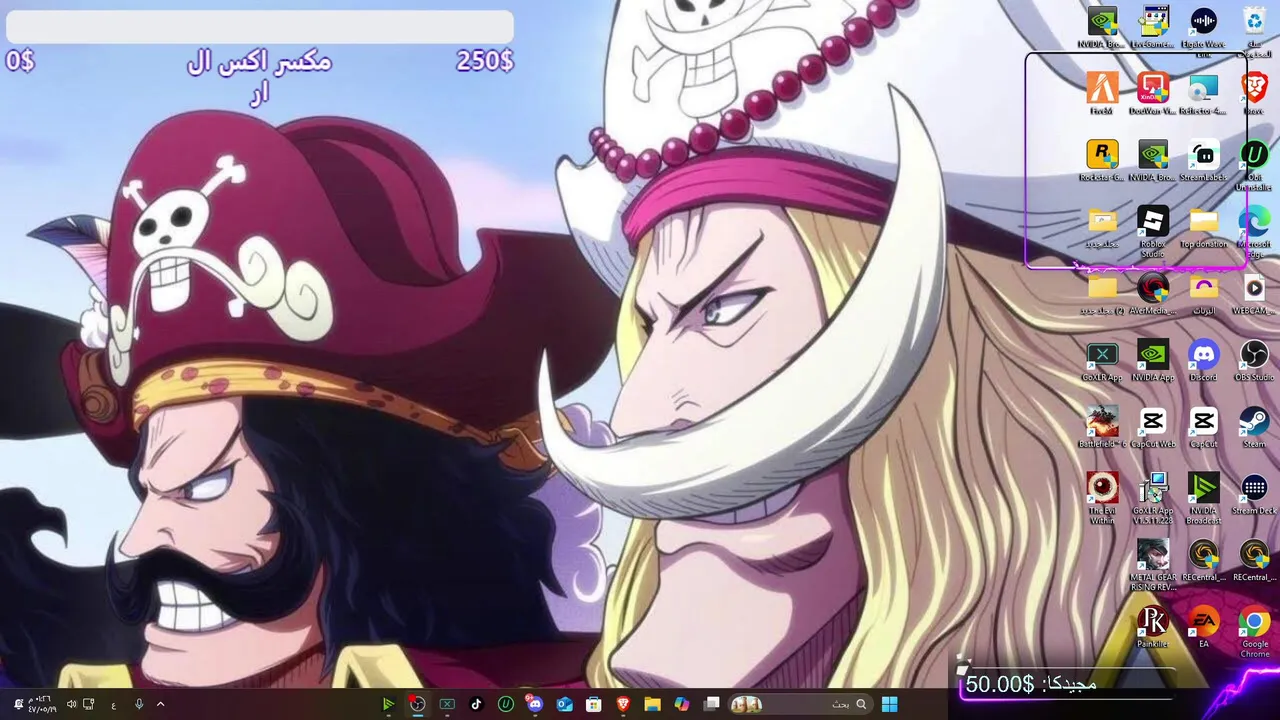
Task: Open the taskbar clock and date
Action: tap(42, 704)
